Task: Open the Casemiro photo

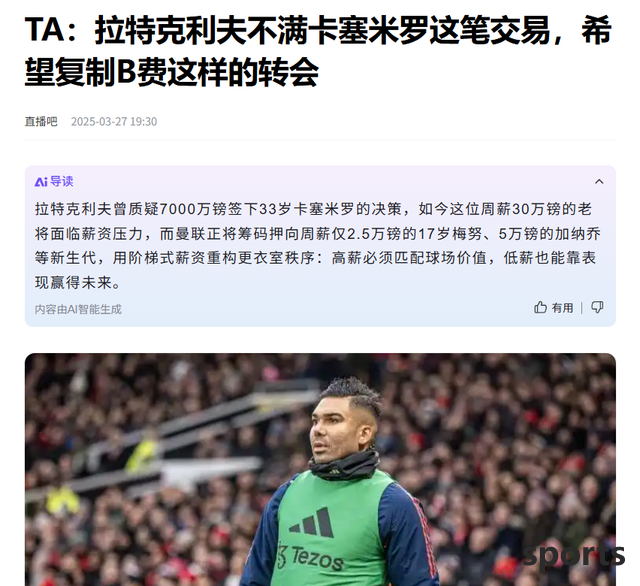Action: (320, 469)
